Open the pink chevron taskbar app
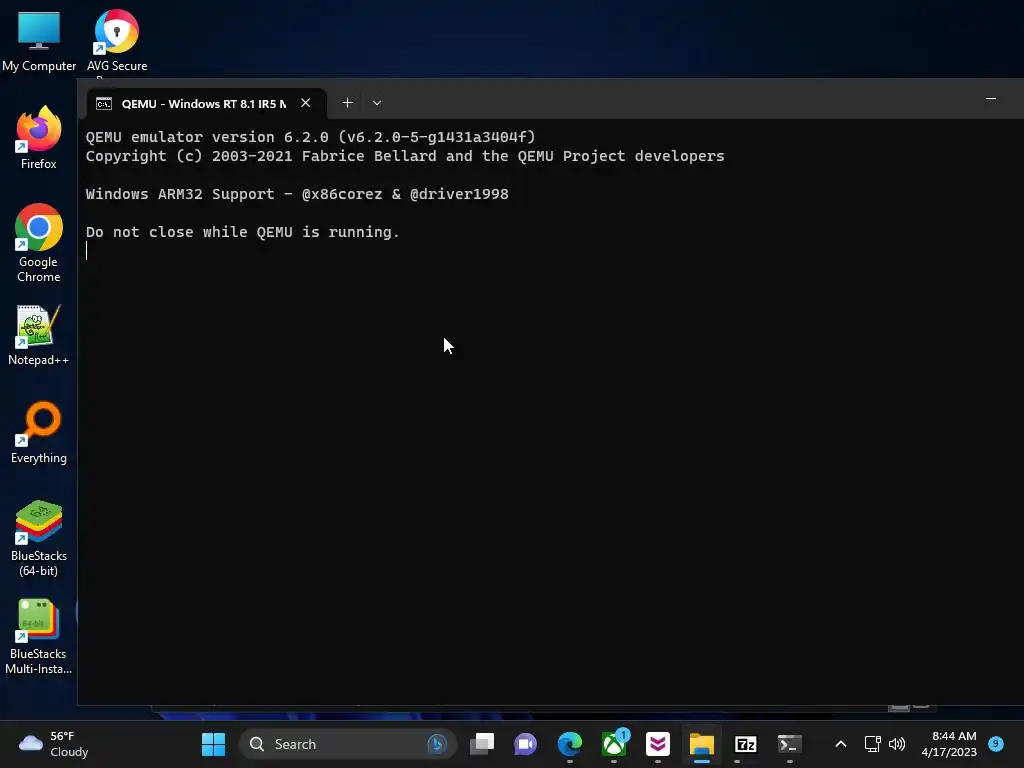 [658, 744]
